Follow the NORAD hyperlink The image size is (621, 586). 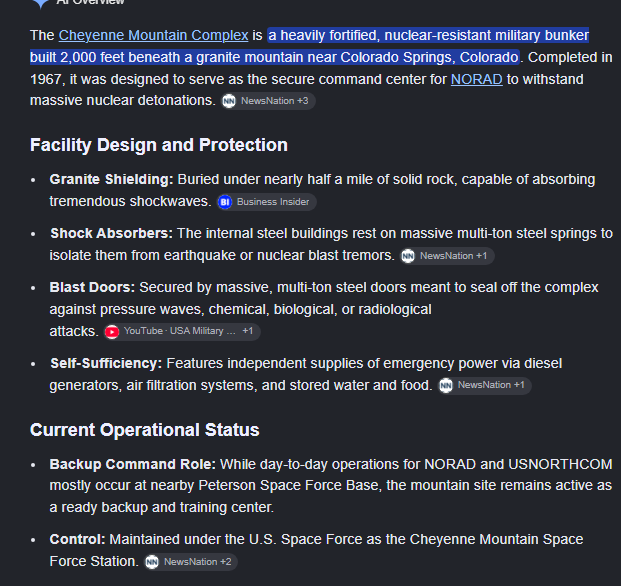point(476,79)
